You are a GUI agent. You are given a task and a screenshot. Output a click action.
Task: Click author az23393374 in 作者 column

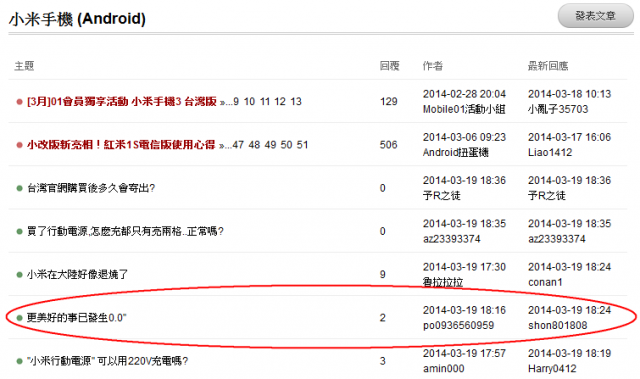pos(451,239)
